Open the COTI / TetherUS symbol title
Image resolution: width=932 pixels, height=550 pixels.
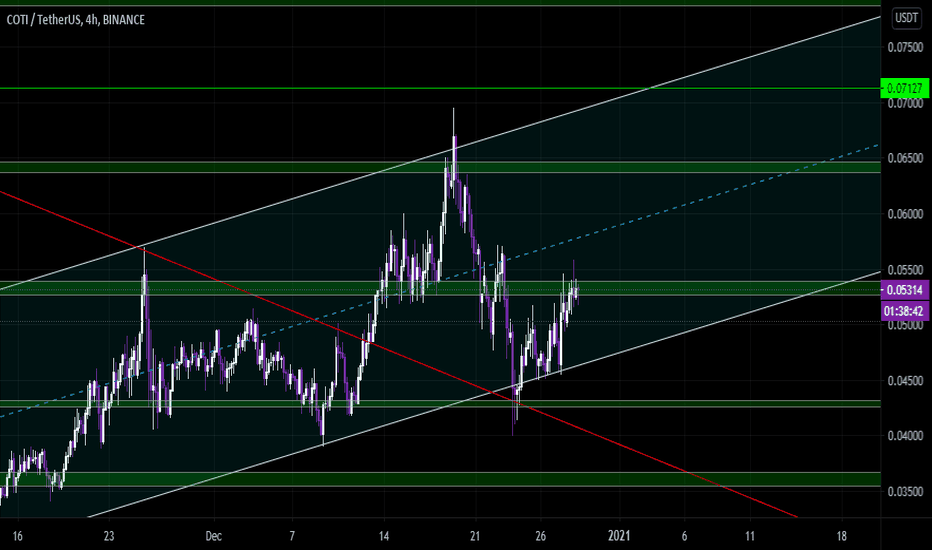click(75, 20)
